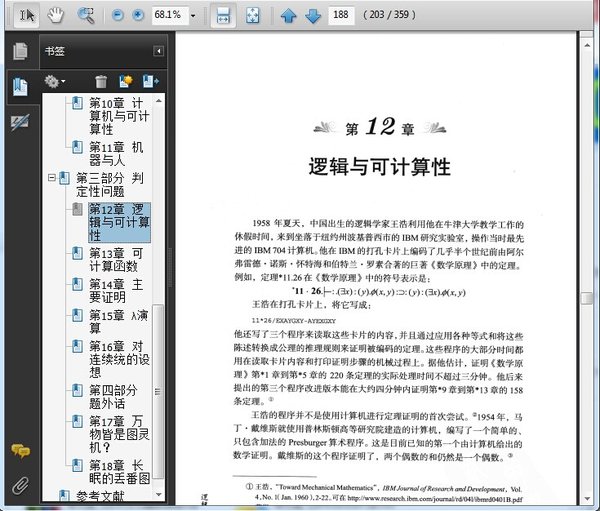The height and width of the screenshot is (511, 600).
Task: Collapse the 第三部分 判定性问题 bookmark node
Action: click(x=52, y=178)
